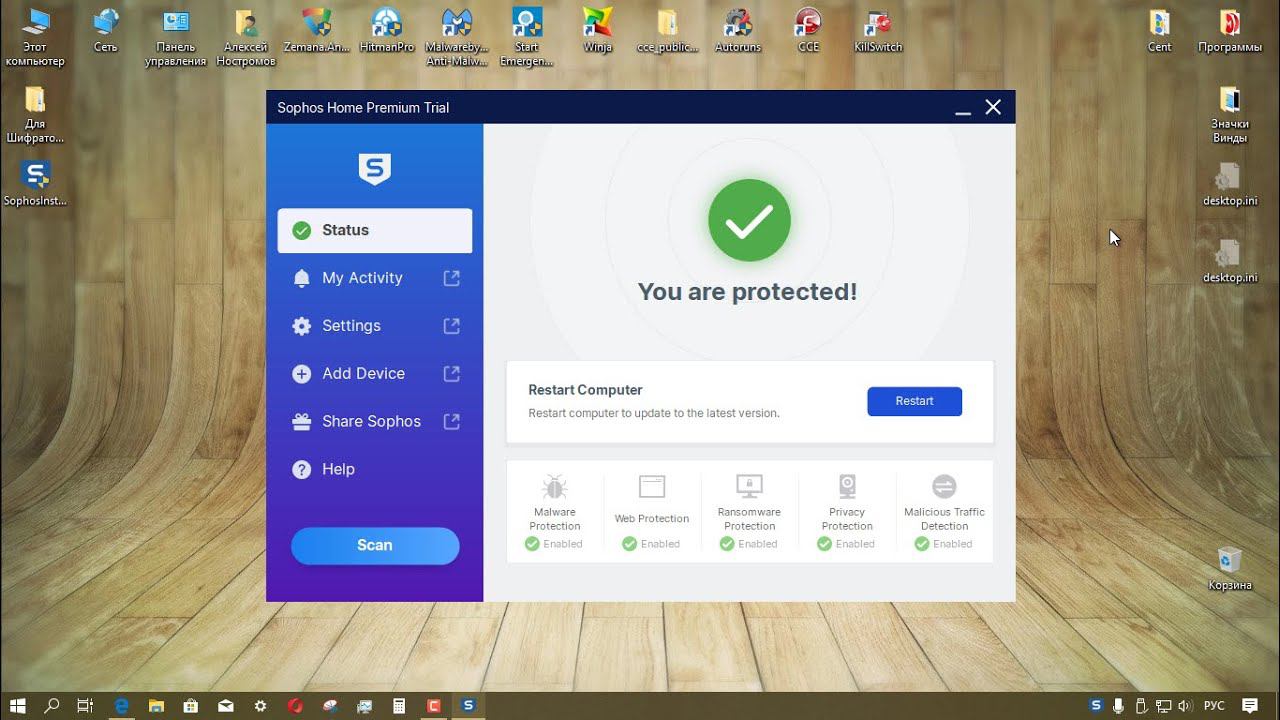
Task: Click the Malware Protection bug icon
Action: (x=554, y=487)
